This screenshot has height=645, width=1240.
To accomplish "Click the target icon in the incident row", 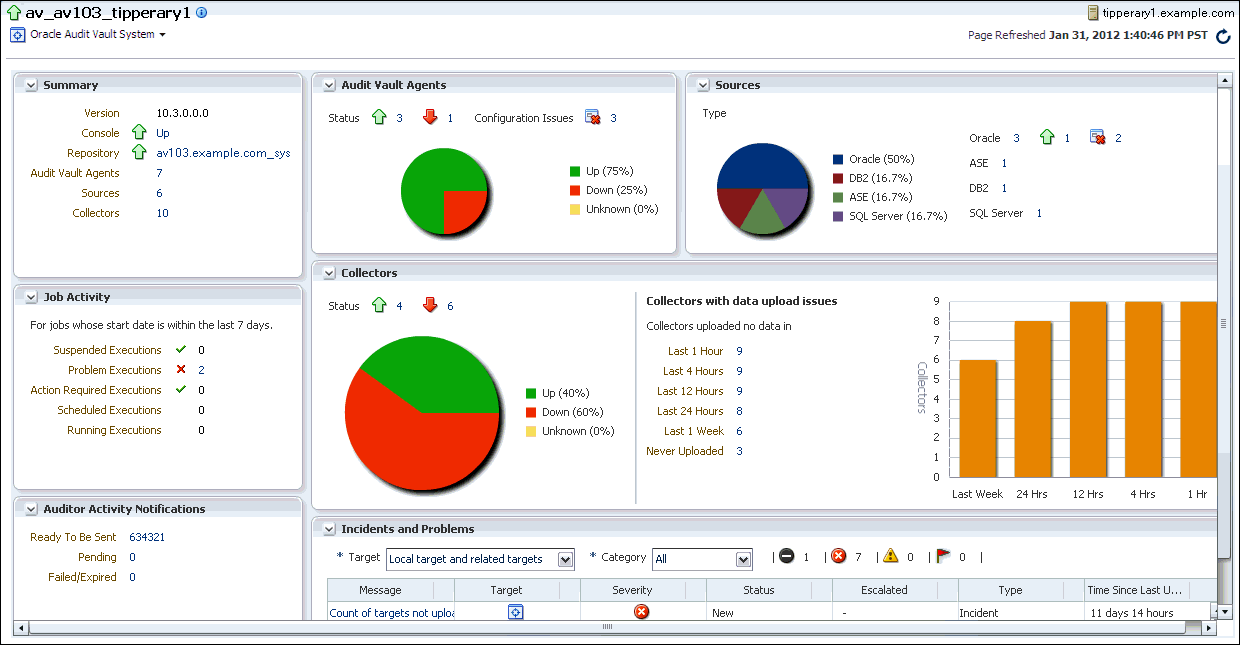I will pos(516,612).
